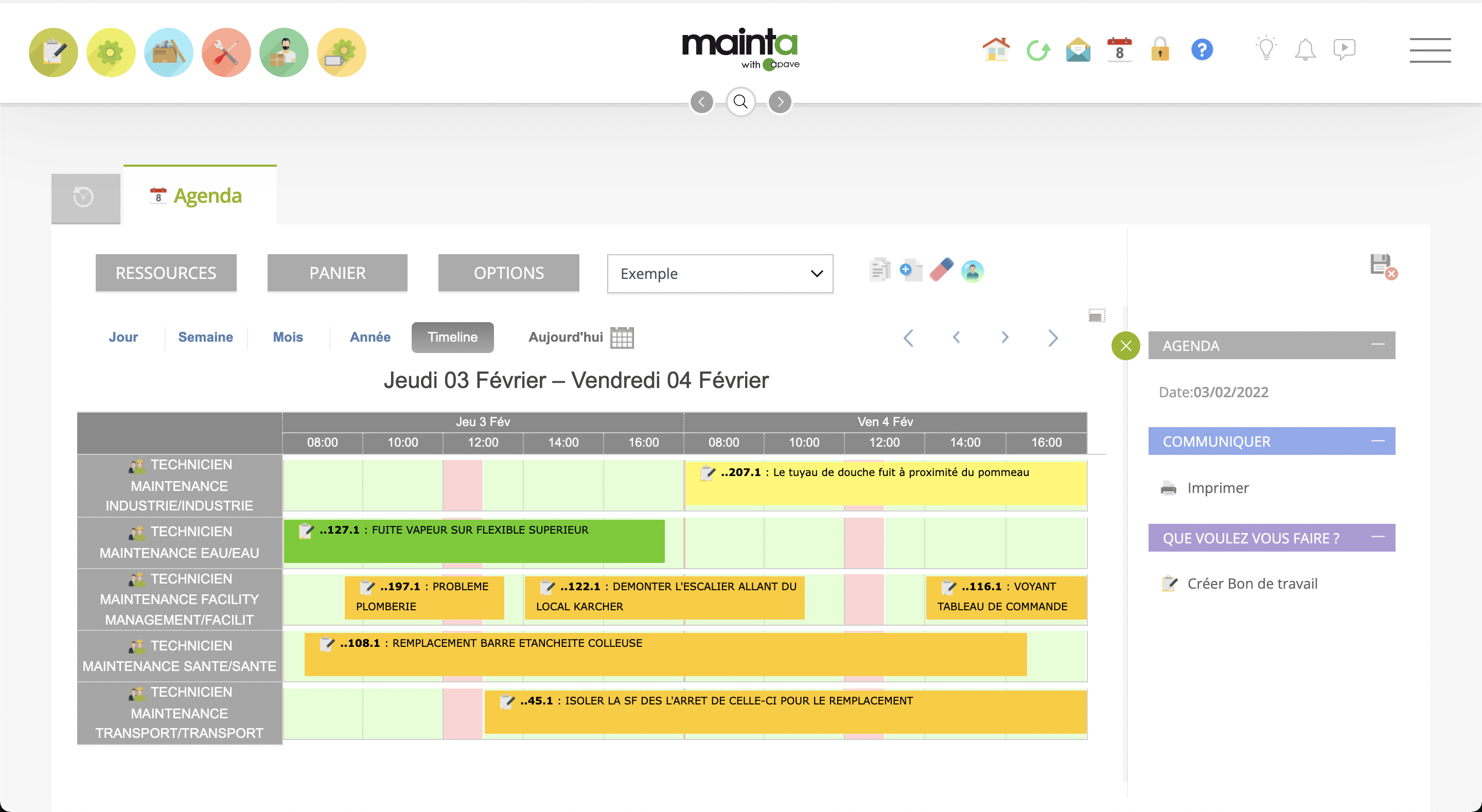
Task: Close side panel with green X circle
Action: [x=1126, y=346]
